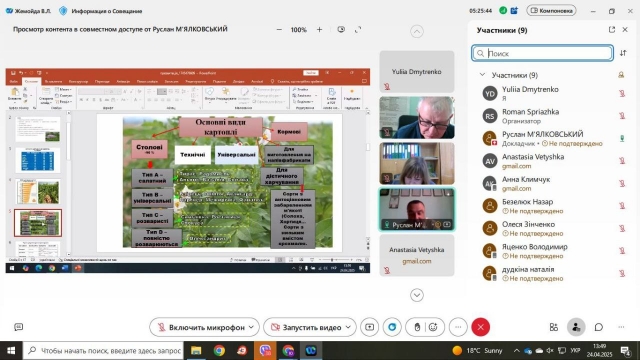Open the reactions smiley icon
Screen dimensions: 640x360
pos(433,327)
